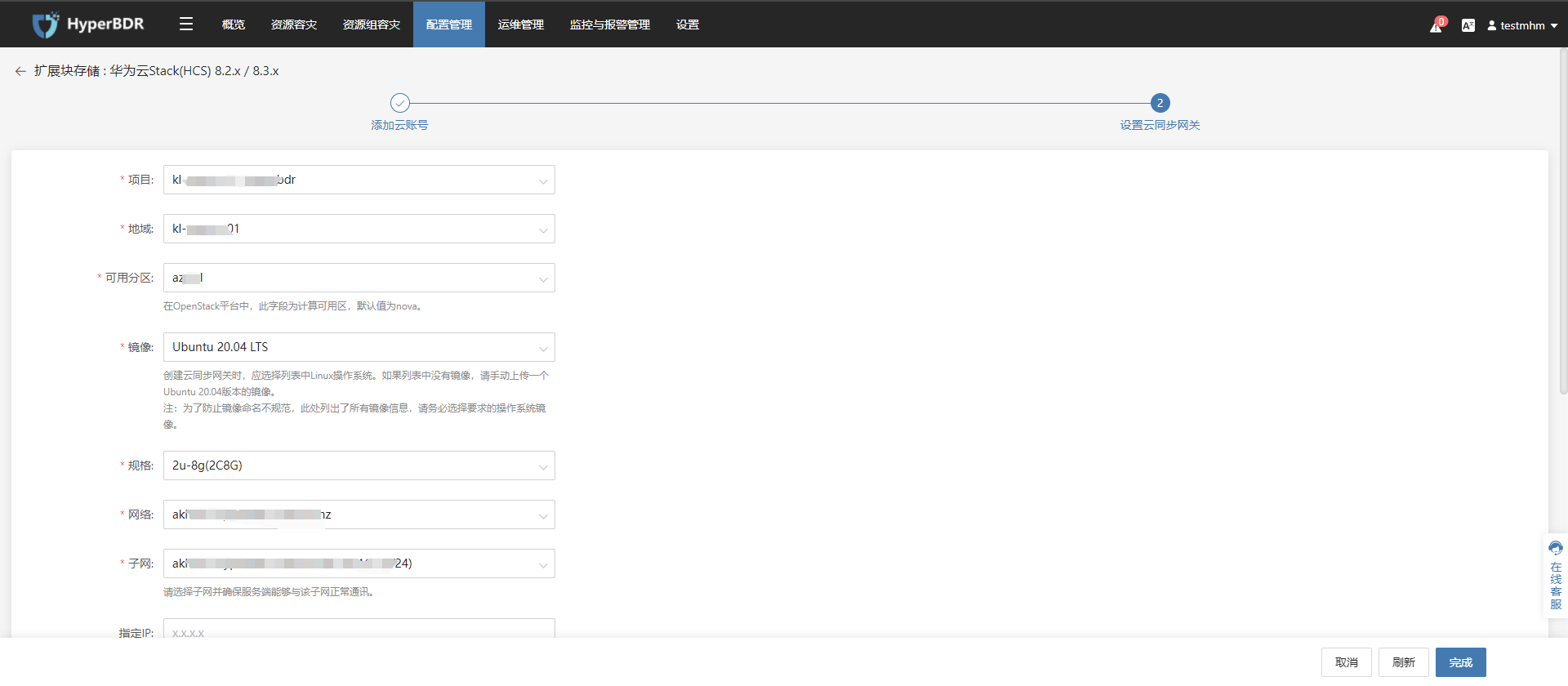Click the back arrow beside 扩展块存储
1568x686 pixels.
tap(20, 71)
